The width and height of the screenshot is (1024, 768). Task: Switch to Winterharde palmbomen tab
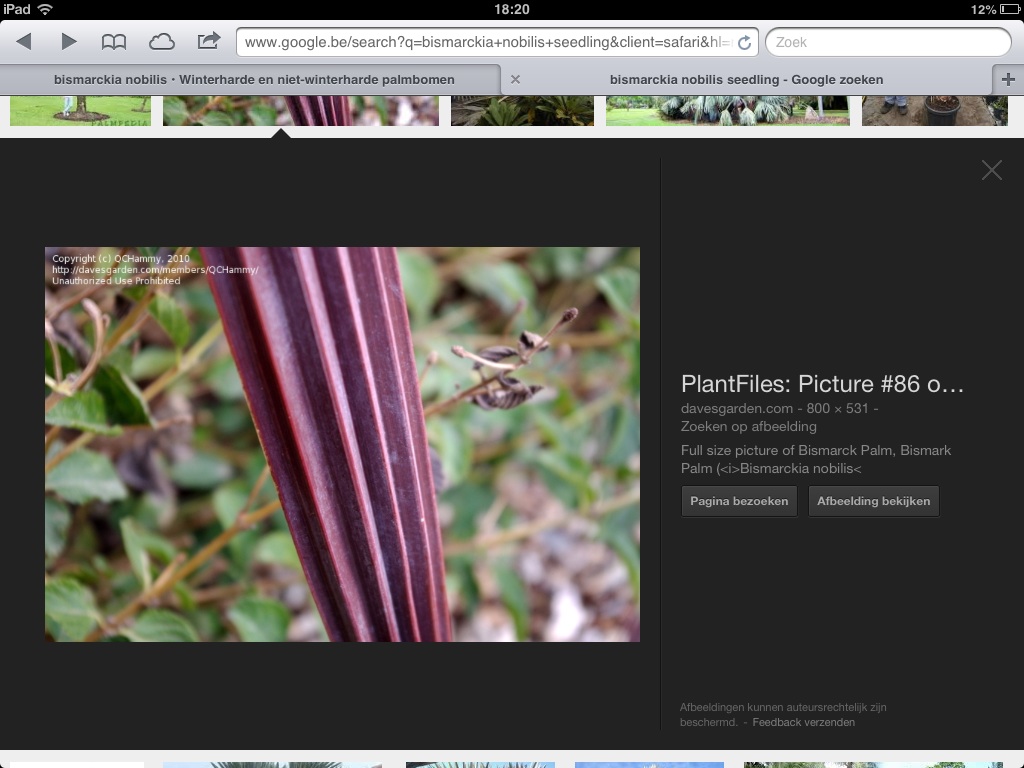[x=253, y=79]
